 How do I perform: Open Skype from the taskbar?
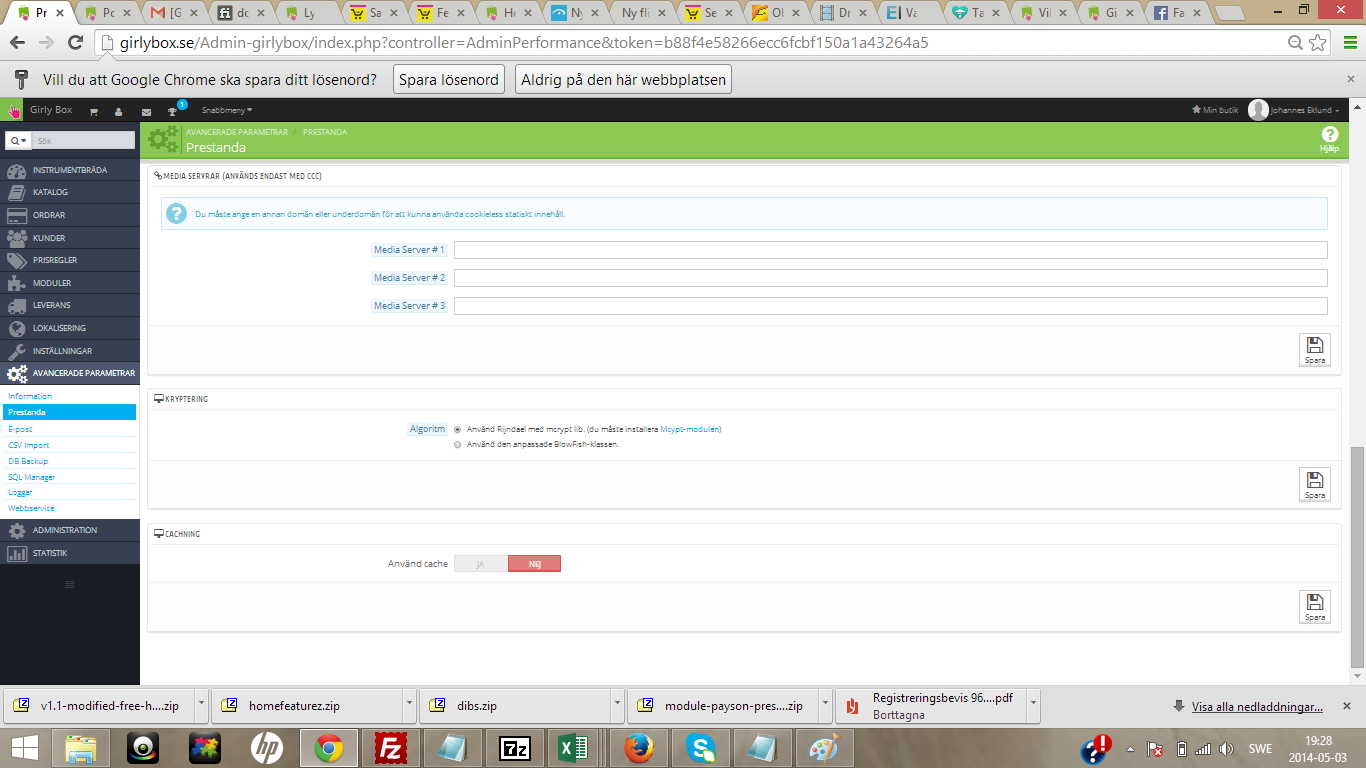click(700, 747)
